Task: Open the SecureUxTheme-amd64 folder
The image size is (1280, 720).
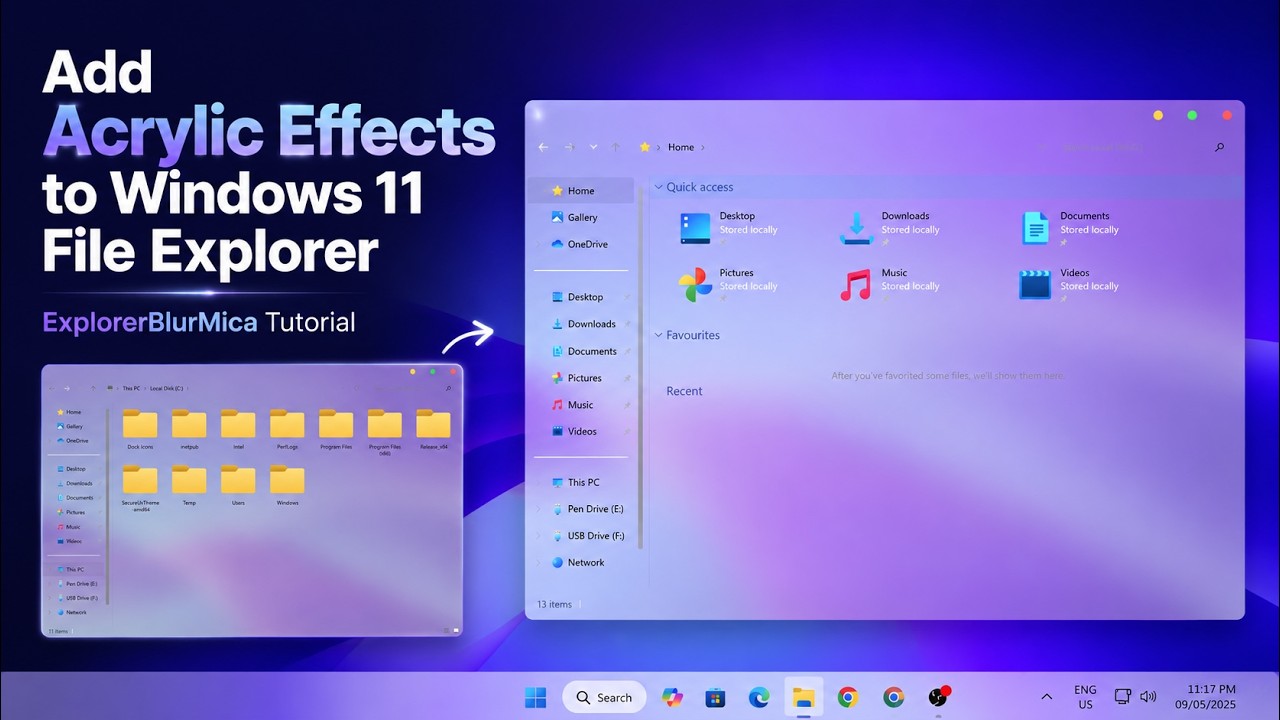Action: coord(140,489)
